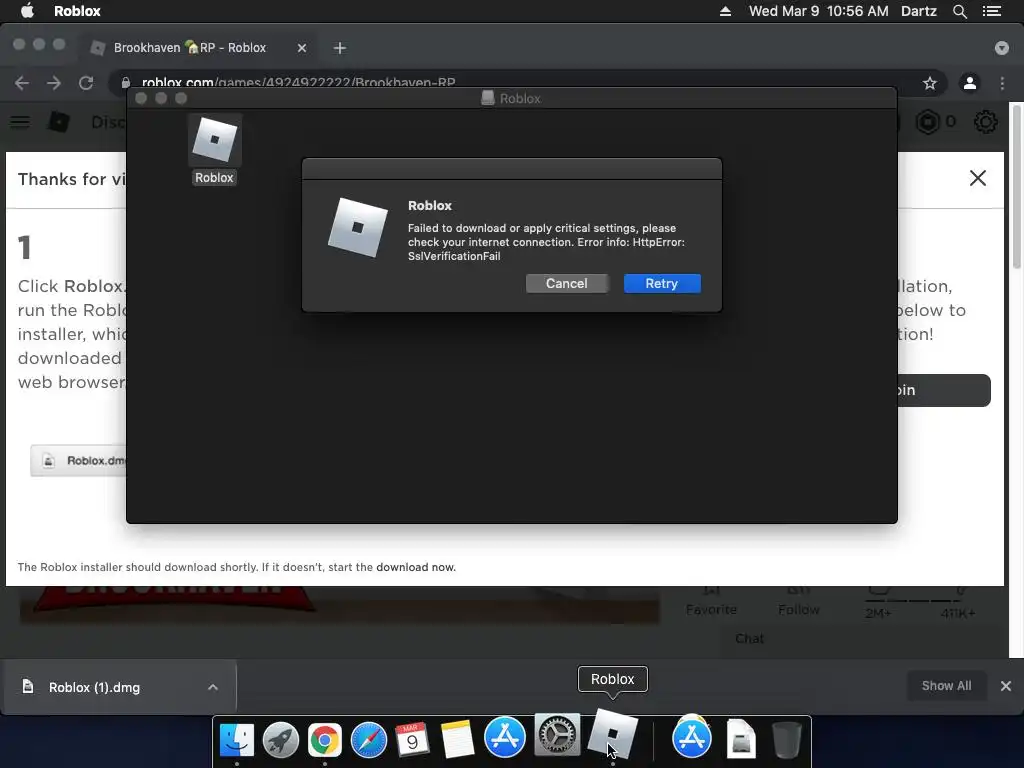Click Retry in the Roblox error dialog
The image size is (1024, 768).
[662, 283]
